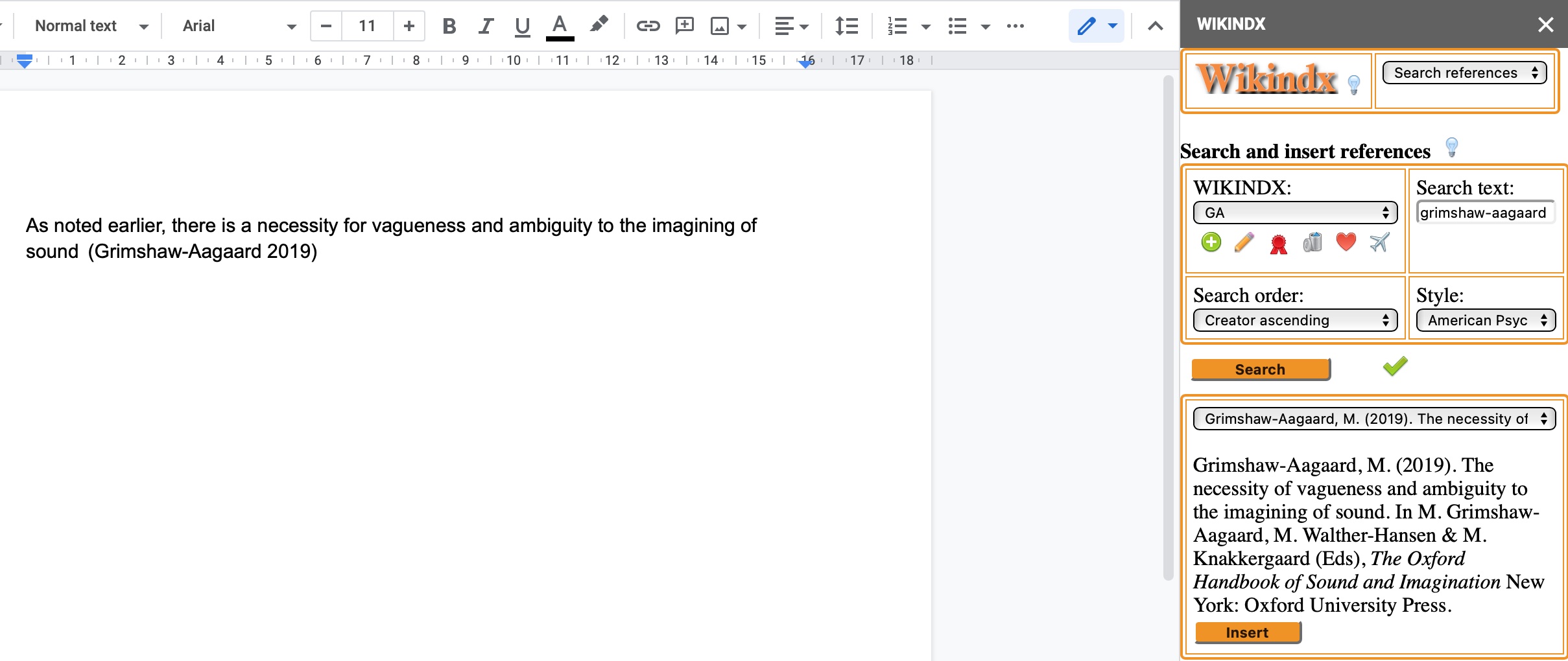Insert a link using the toolbar
This screenshot has width=1568, height=661.
coord(648,26)
